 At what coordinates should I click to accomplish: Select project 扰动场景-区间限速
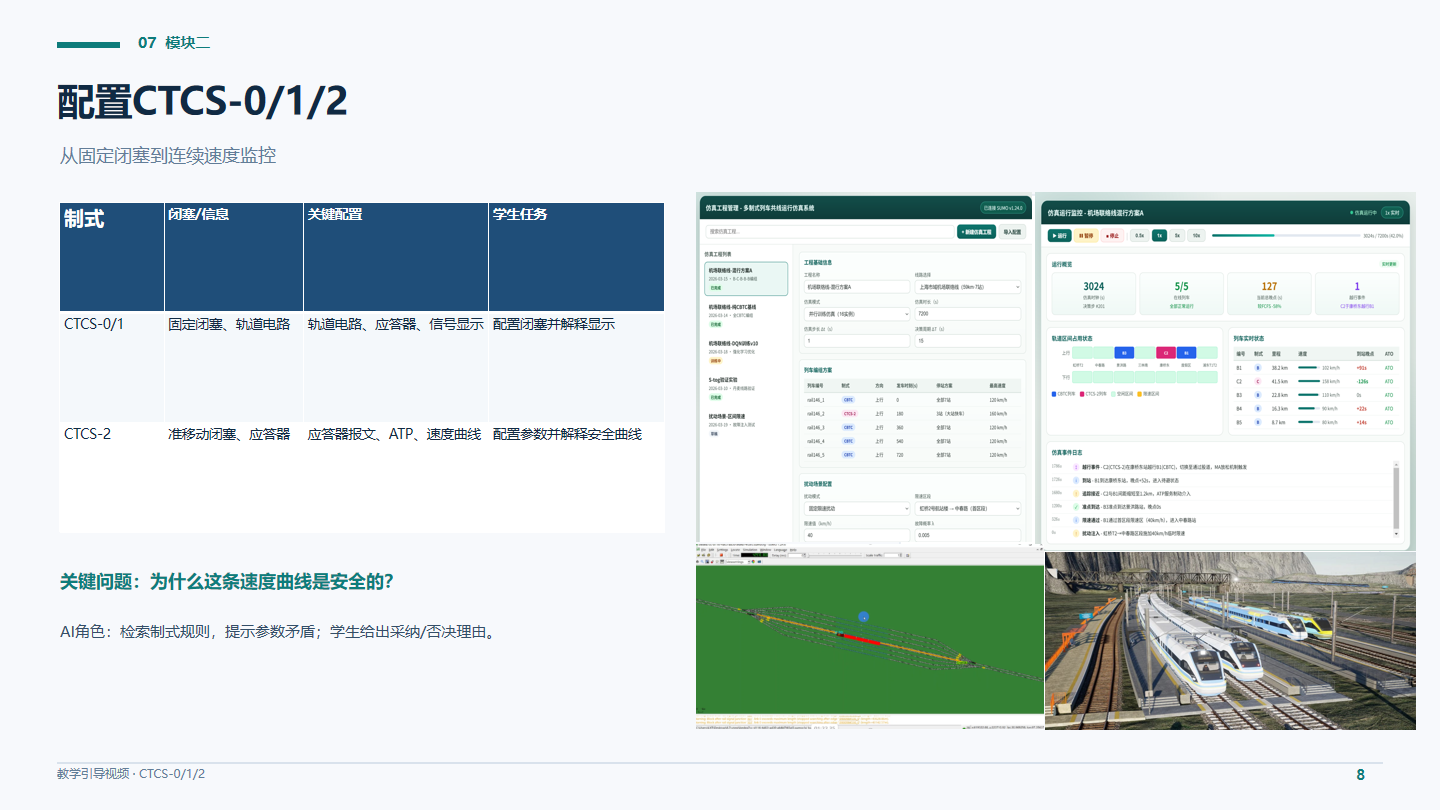click(745, 424)
